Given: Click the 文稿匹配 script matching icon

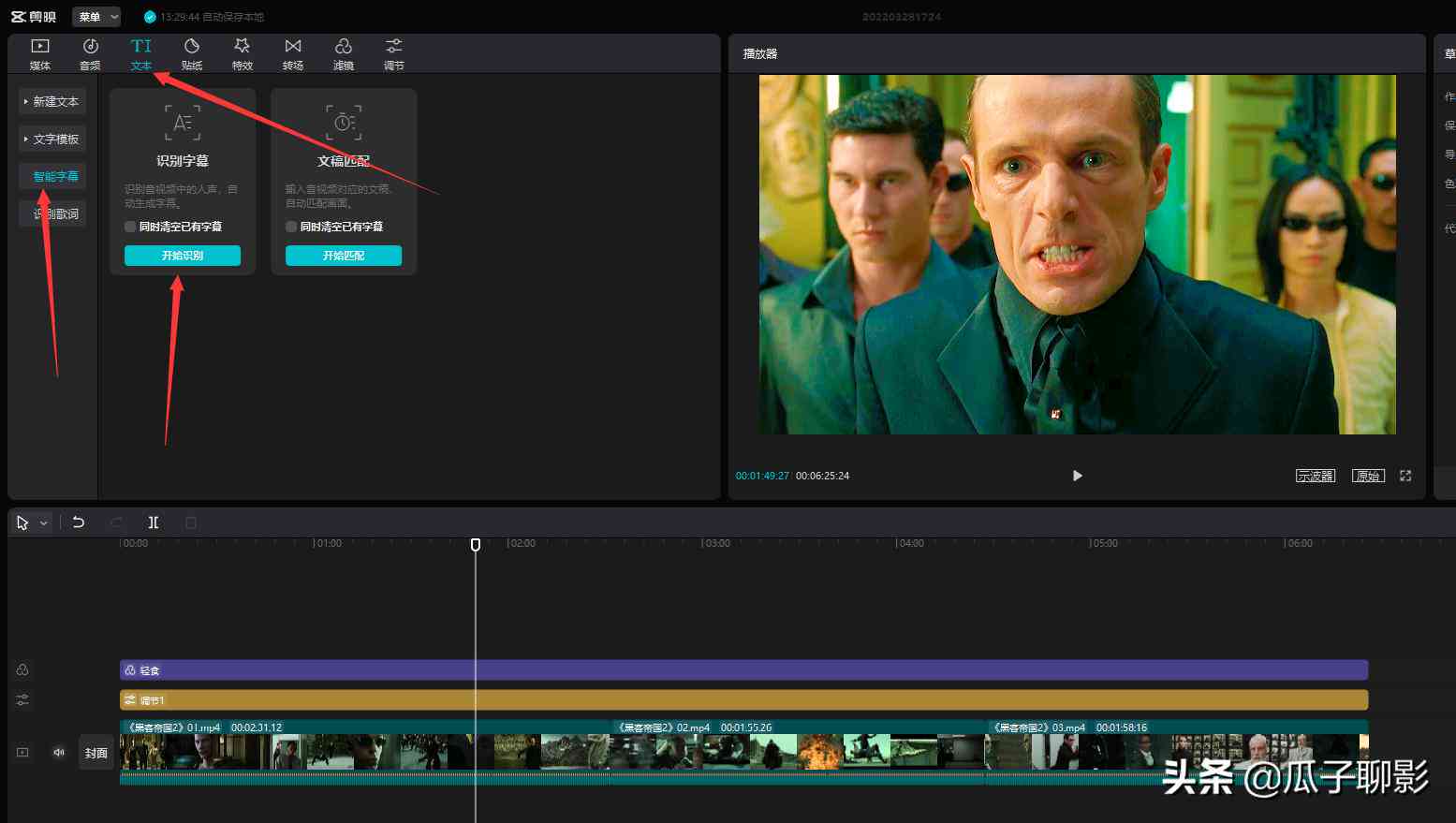Looking at the screenshot, I should coord(344,123).
